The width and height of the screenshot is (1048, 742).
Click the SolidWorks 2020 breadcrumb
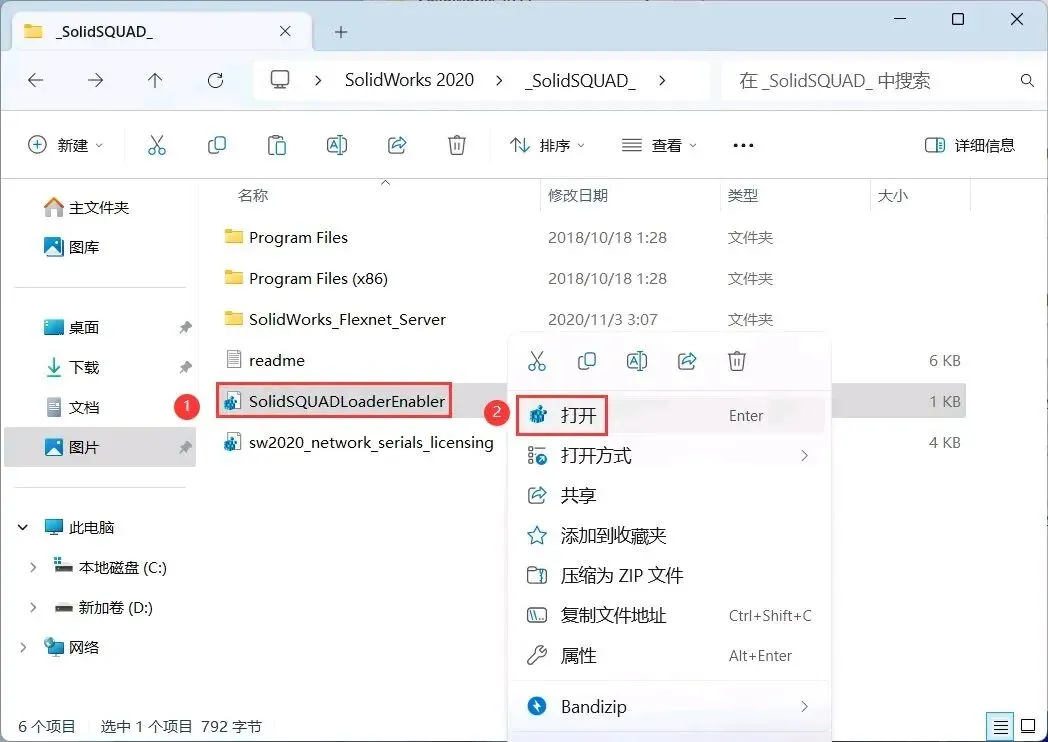pos(409,80)
